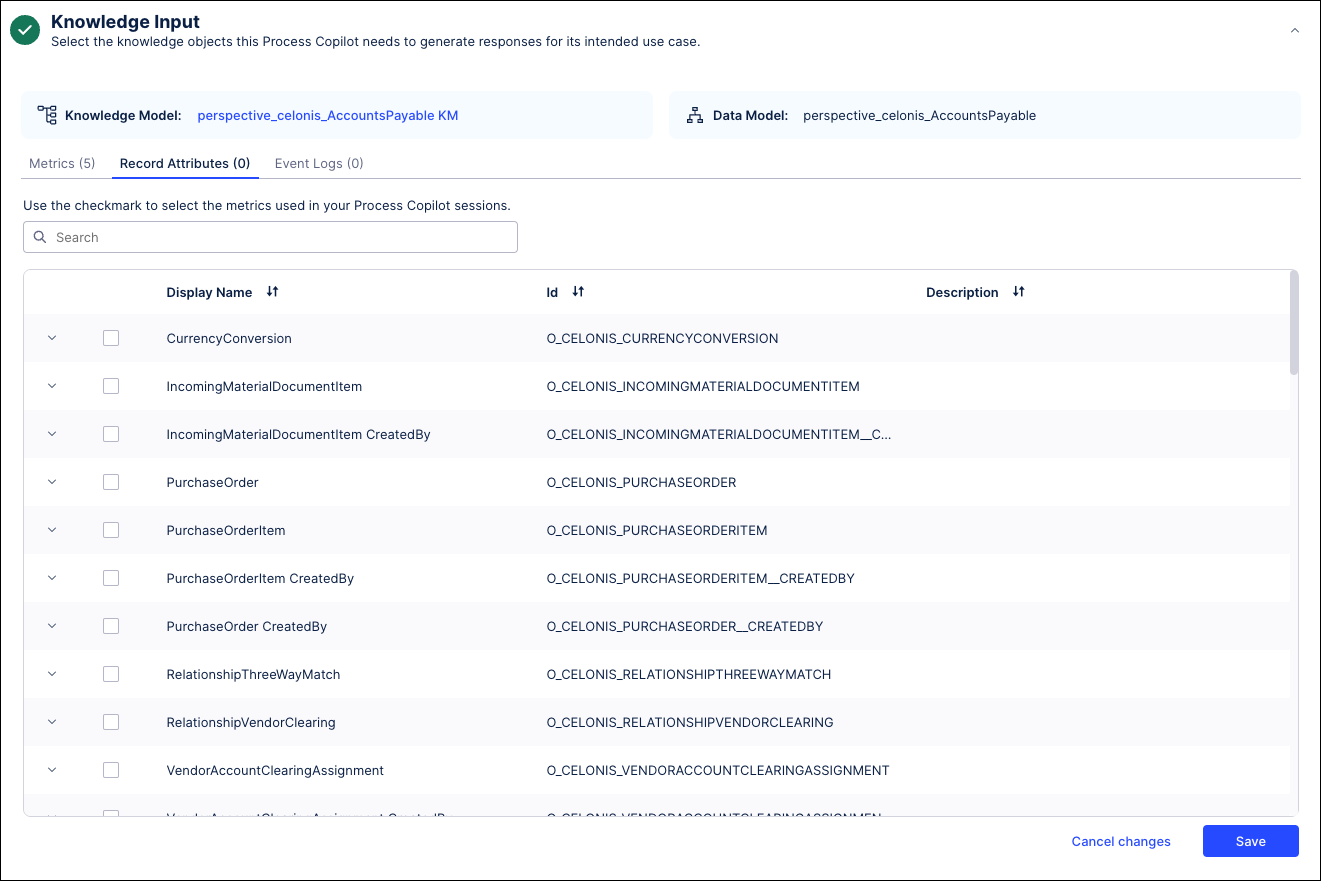Open the Event Logs (0) tab
1321x881 pixels.
pos(319,163)
